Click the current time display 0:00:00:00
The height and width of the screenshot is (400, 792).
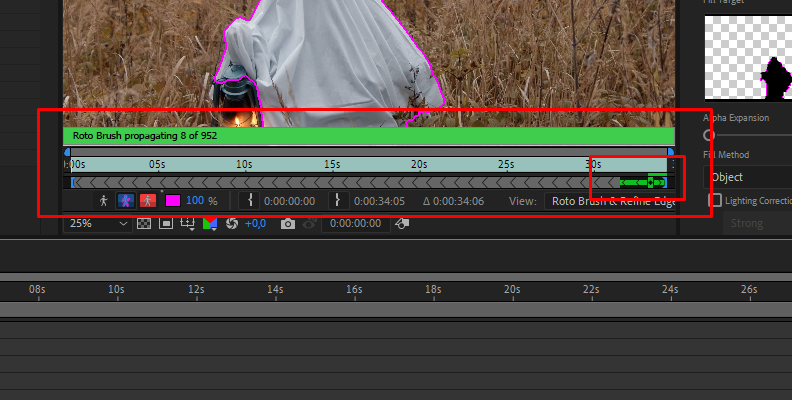(x=356, y=223)
